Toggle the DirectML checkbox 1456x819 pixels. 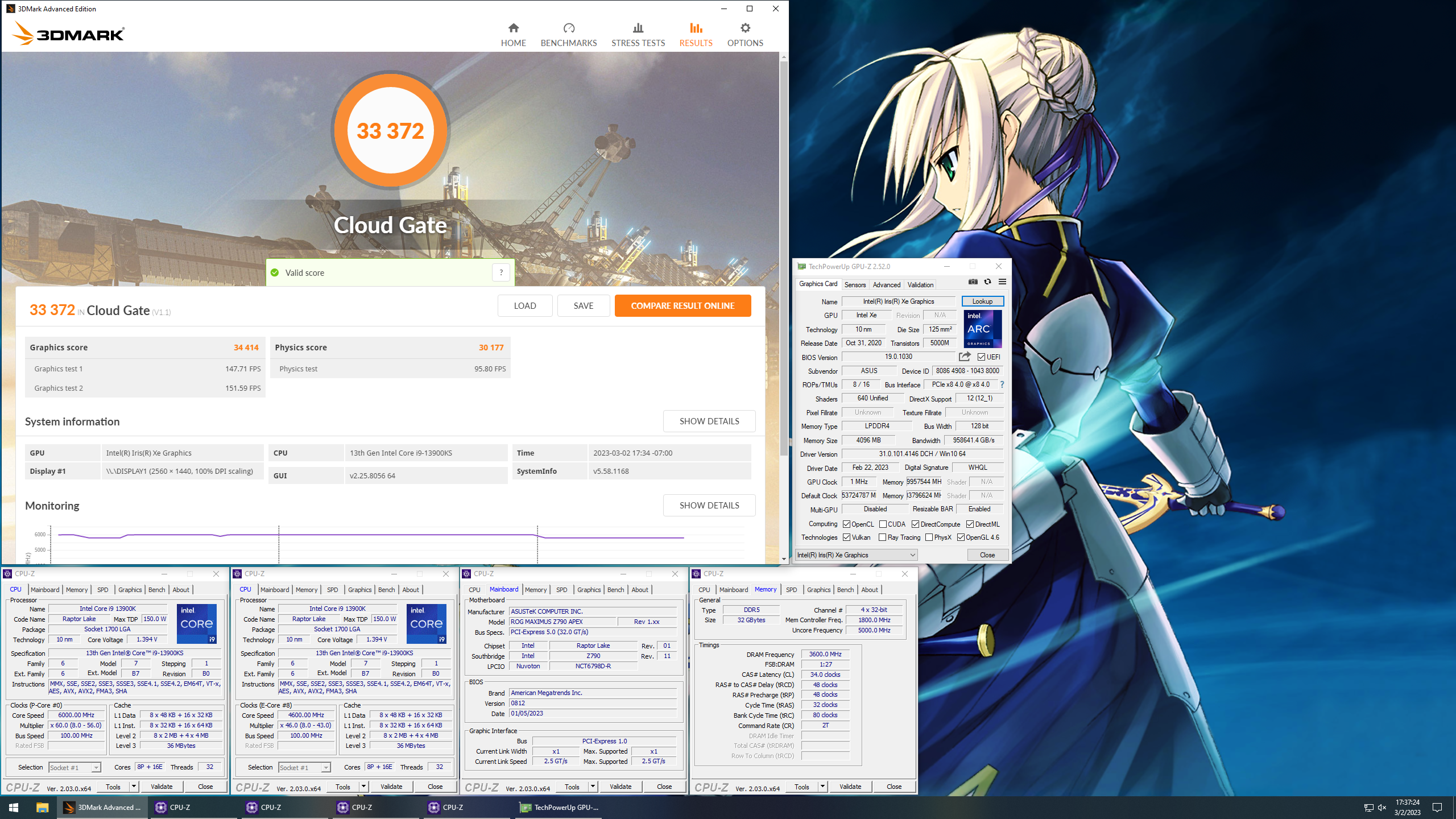(970, 524)
